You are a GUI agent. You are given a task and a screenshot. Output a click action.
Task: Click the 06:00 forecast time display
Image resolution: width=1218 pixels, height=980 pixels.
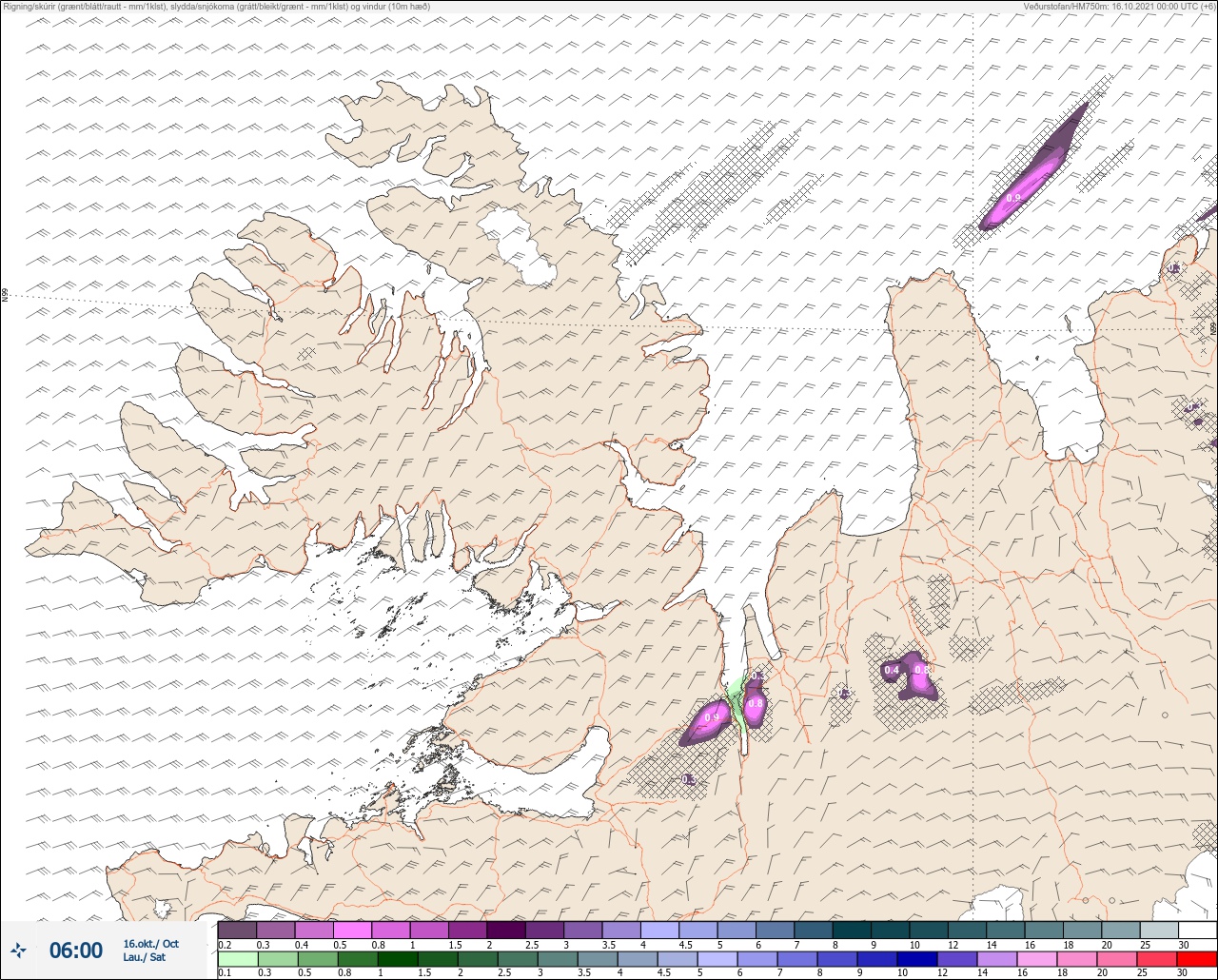(x=75, y=950)
